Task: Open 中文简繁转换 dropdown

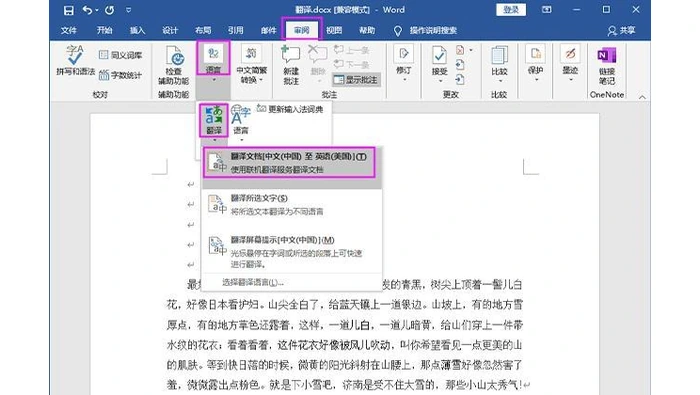Action: click(x=251, y=64)
